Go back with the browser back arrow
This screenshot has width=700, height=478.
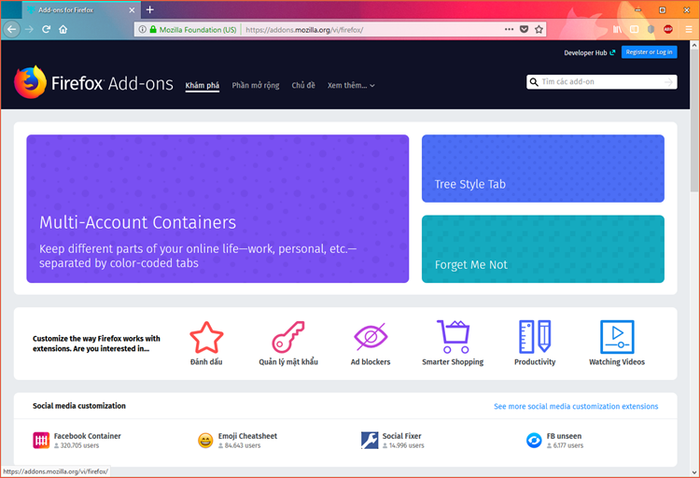click(12, 29)
